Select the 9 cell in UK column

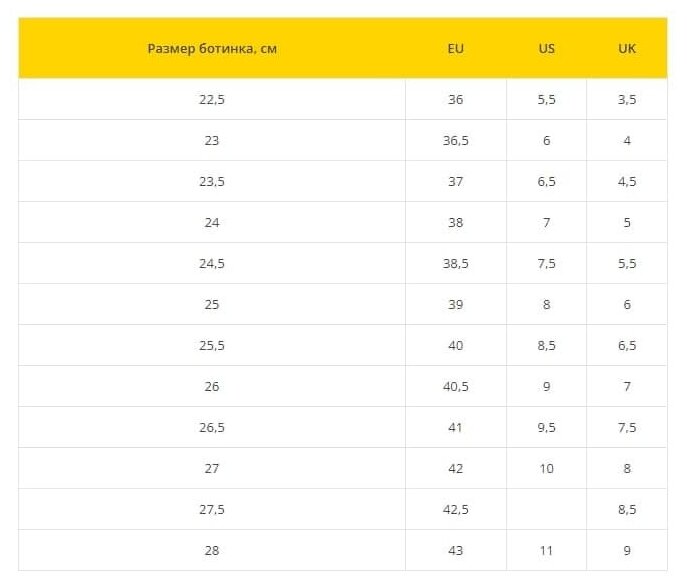point(627,550)
